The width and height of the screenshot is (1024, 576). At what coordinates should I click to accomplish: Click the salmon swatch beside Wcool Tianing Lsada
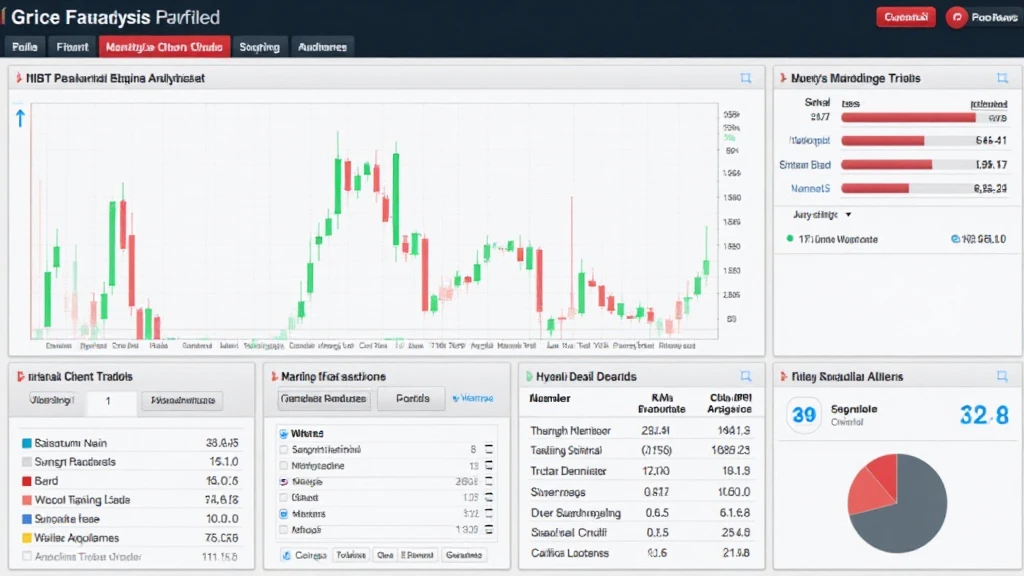pyautogui.click(x=27, y=500)
